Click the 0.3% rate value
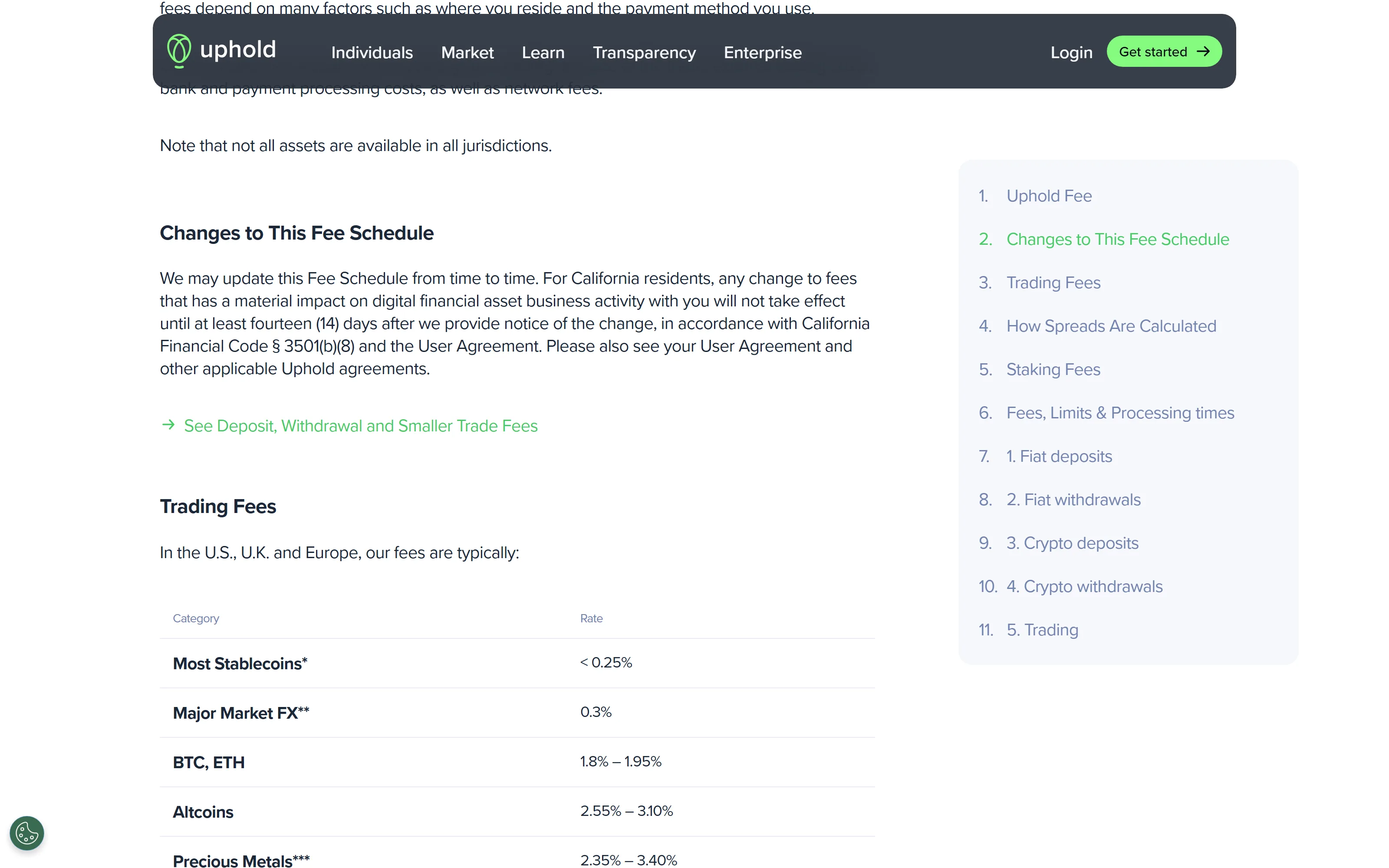This screenshot has width=1389, height=868. pos(596,712)
